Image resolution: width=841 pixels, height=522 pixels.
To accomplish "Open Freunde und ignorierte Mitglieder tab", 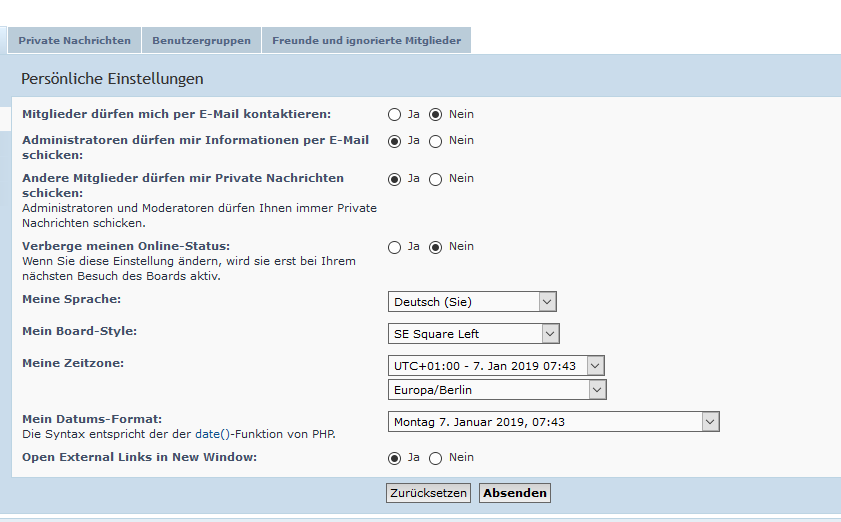I will click(x=366, y=41).
